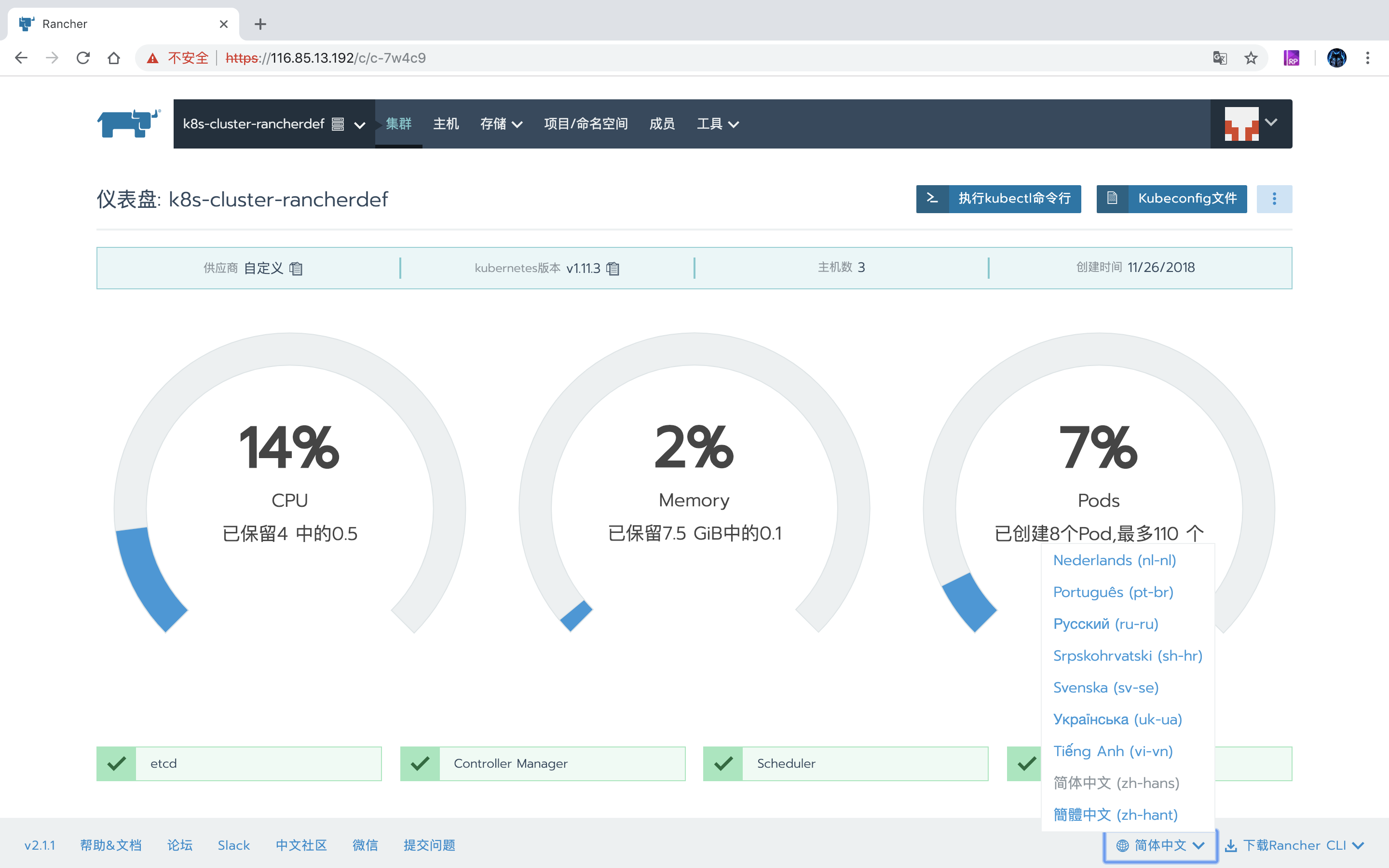This screenshot has width=1389, height=868.
Task: Copy the provider value with clipboard icon
Action: point(296,269)
